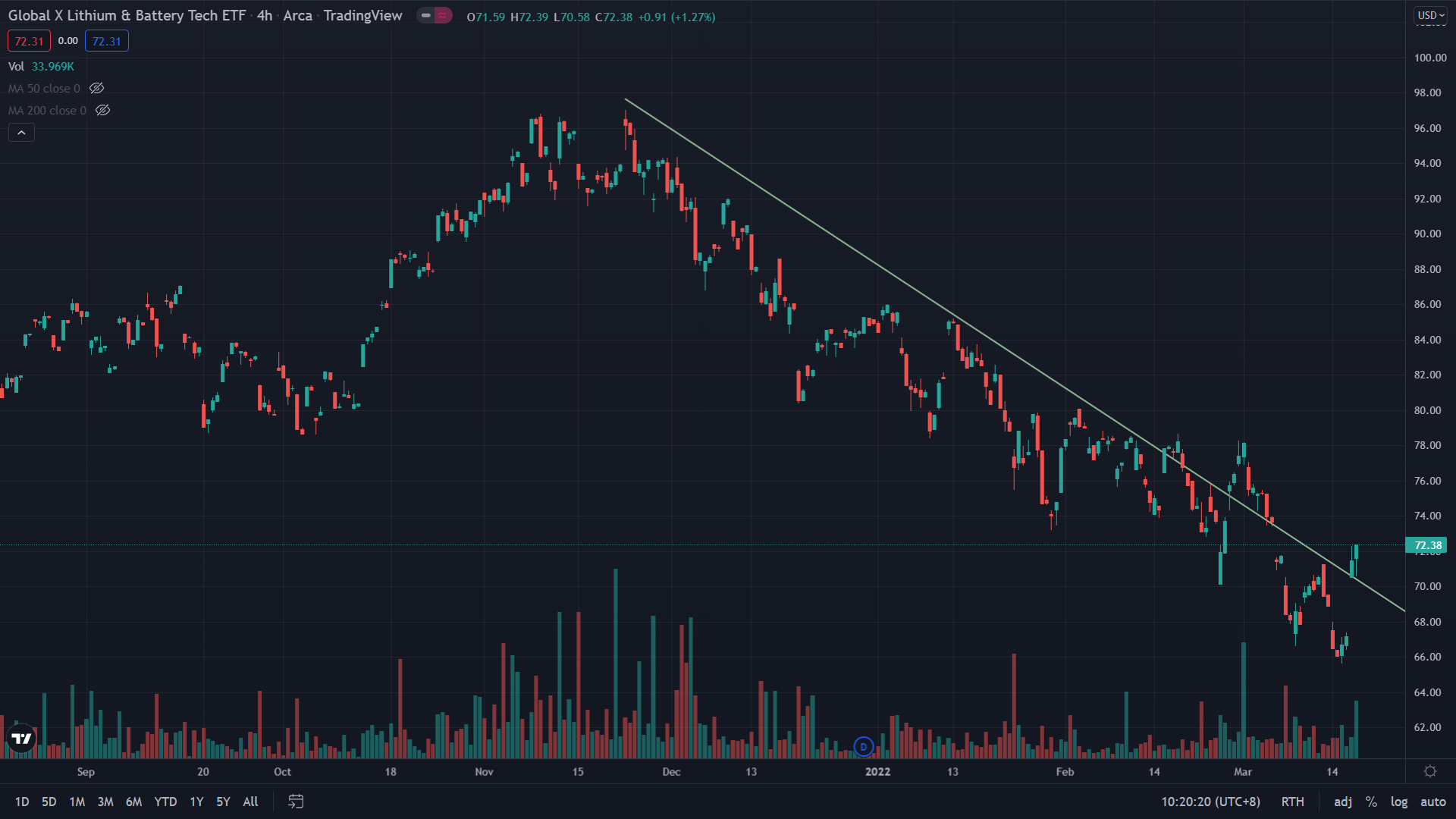Click the market status pill icon
Image resolution: width=1456 pixels, height=819 pixels.
coord(435,15)
